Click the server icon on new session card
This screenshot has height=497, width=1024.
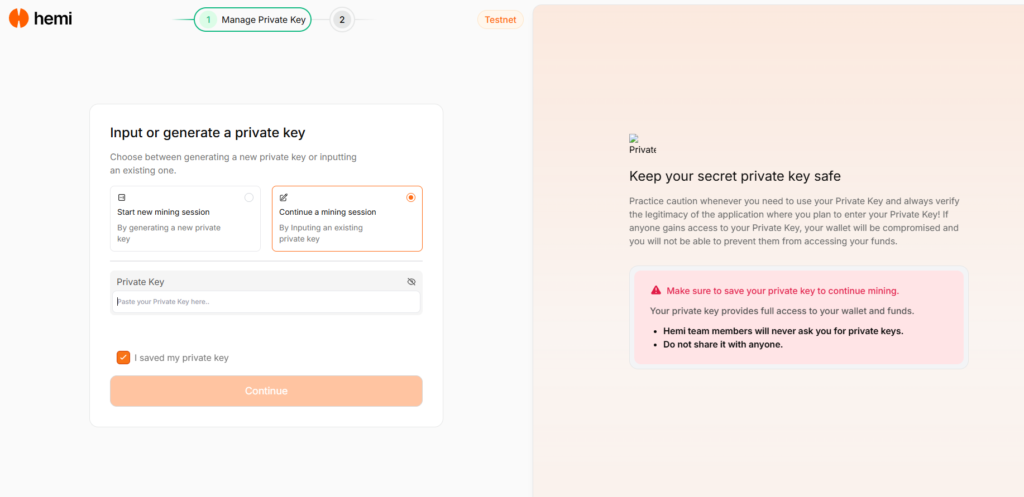click(121, 197)
